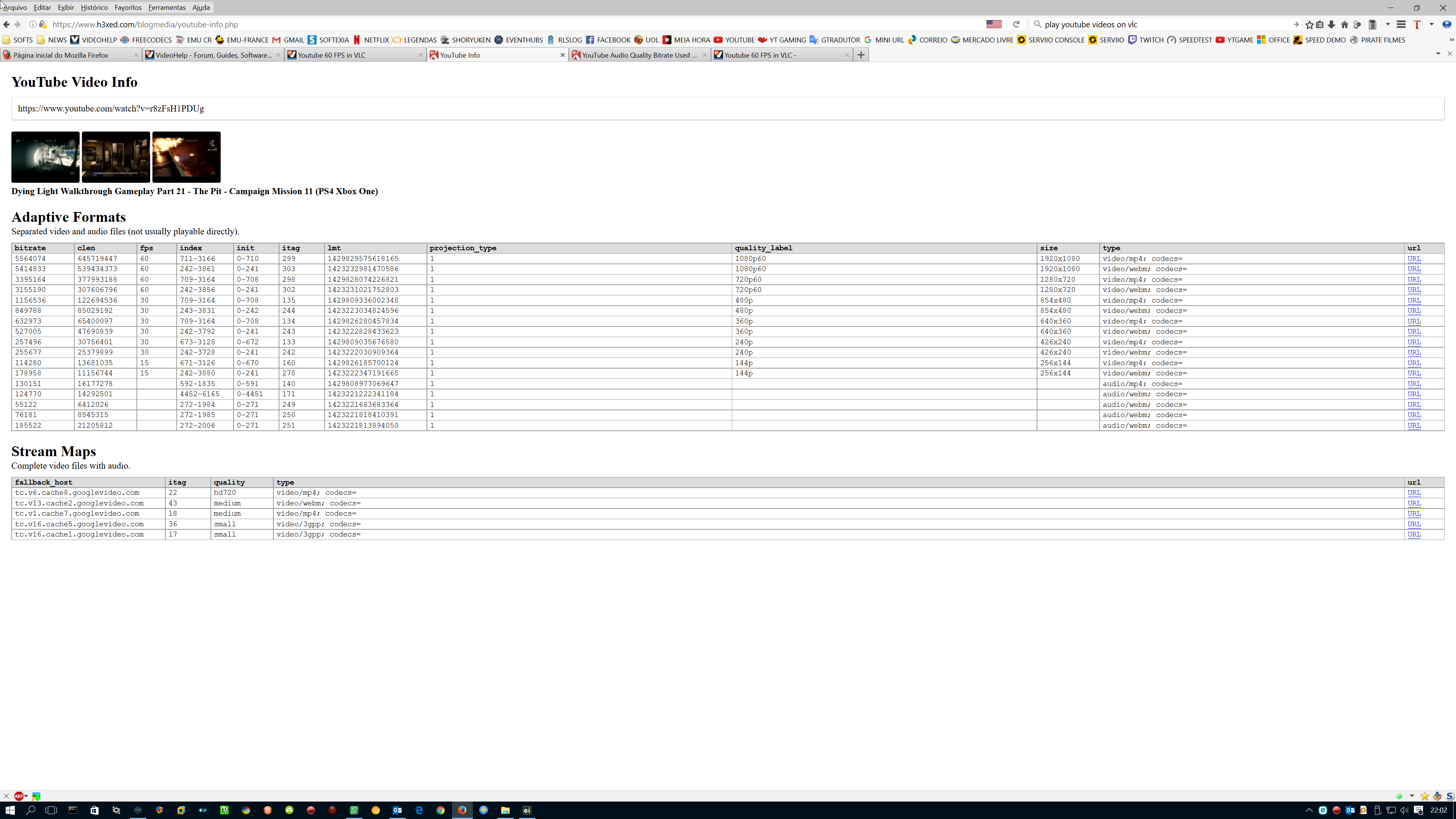Click the Adblock Plus ABP icon

19,796
